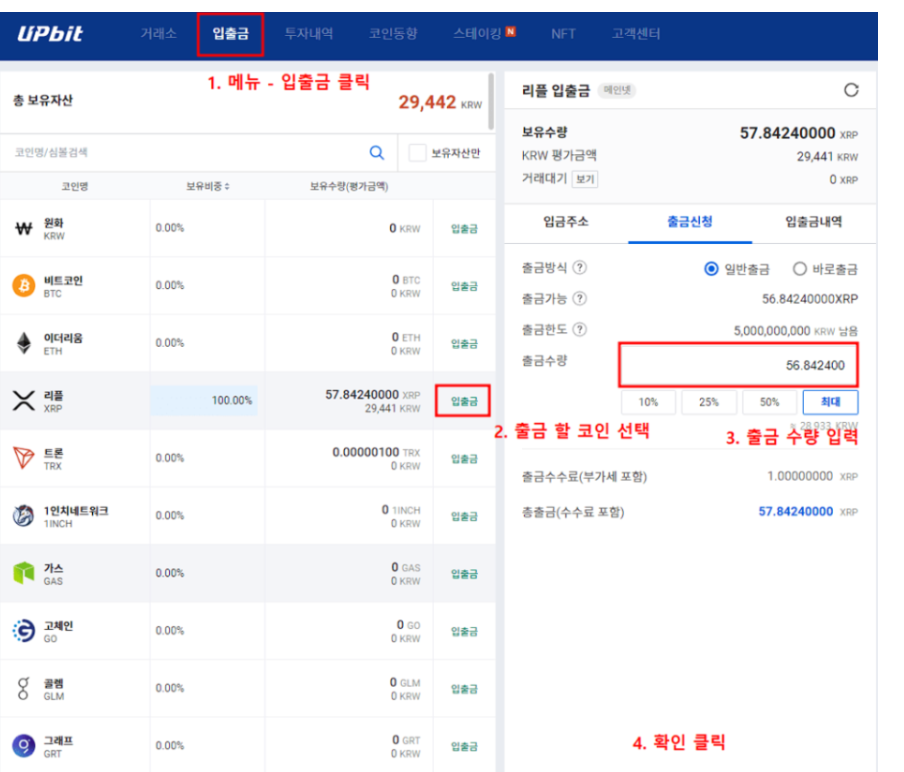
Task: Click the 메인넷 badge
Action: click(616, 91)
